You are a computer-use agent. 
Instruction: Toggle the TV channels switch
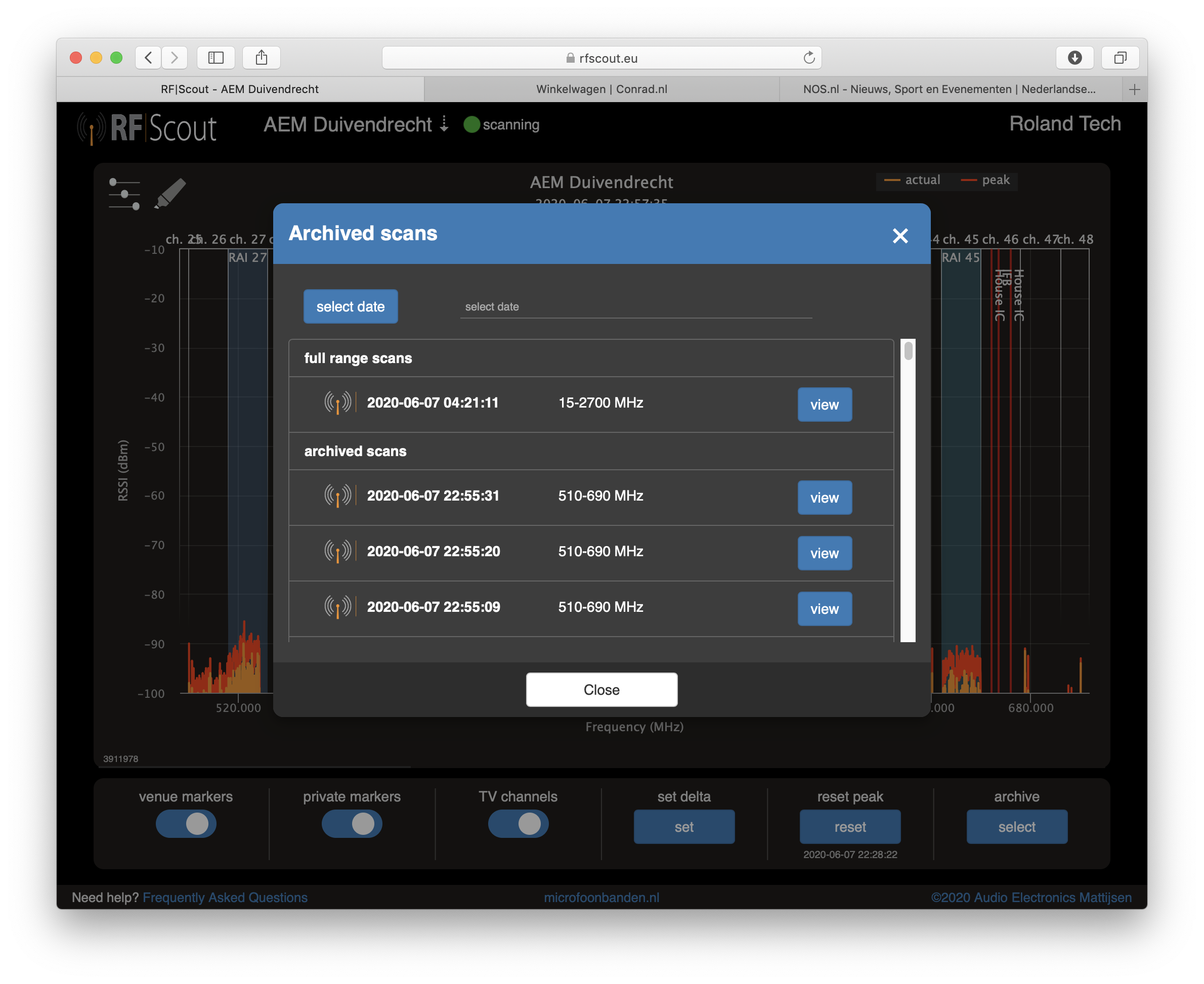[518, 824]
